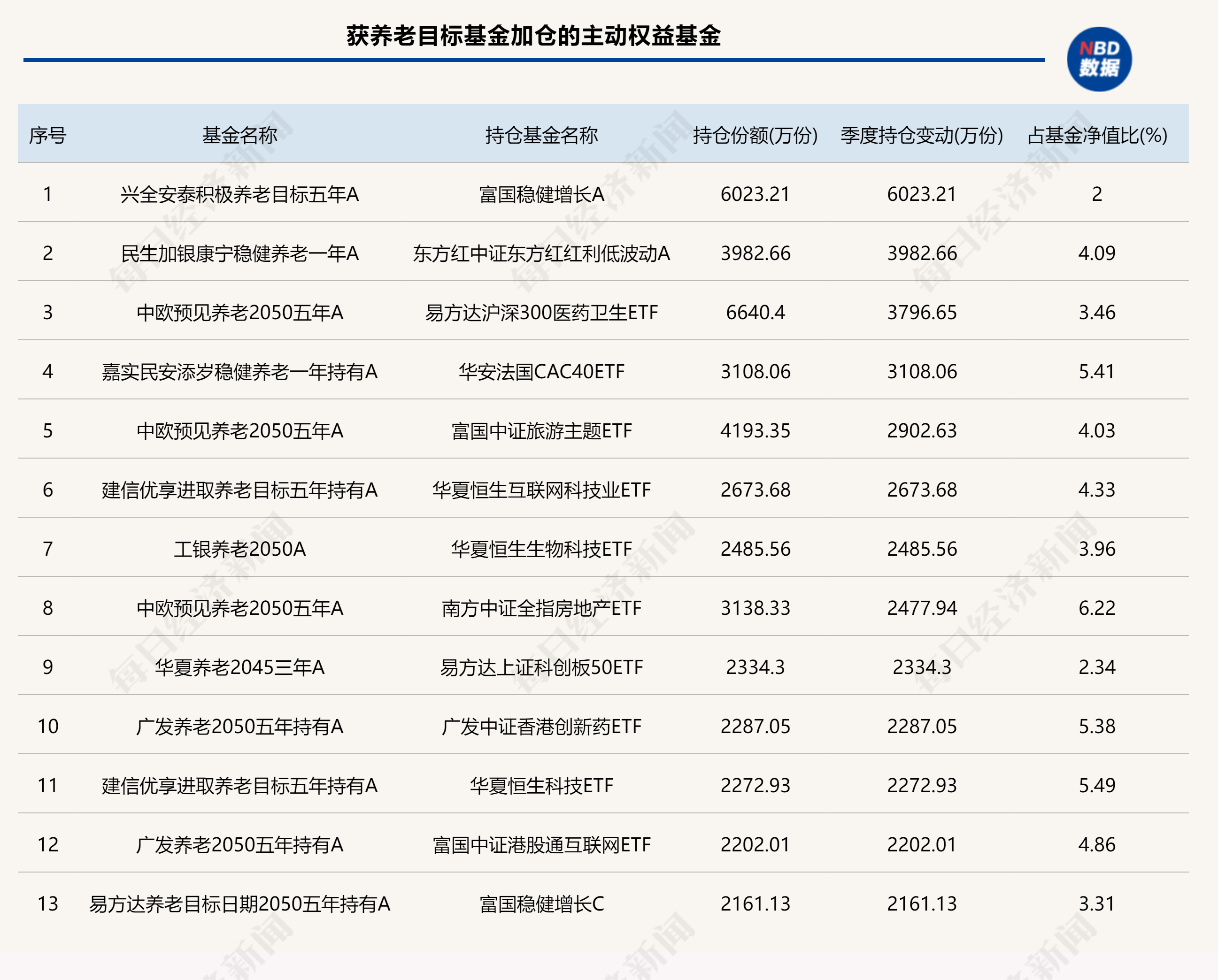Image resolution: width=1218 pixels, height=980 pixels.
Task: Click holding value 6640.4
Action: (x=755, y=313)
